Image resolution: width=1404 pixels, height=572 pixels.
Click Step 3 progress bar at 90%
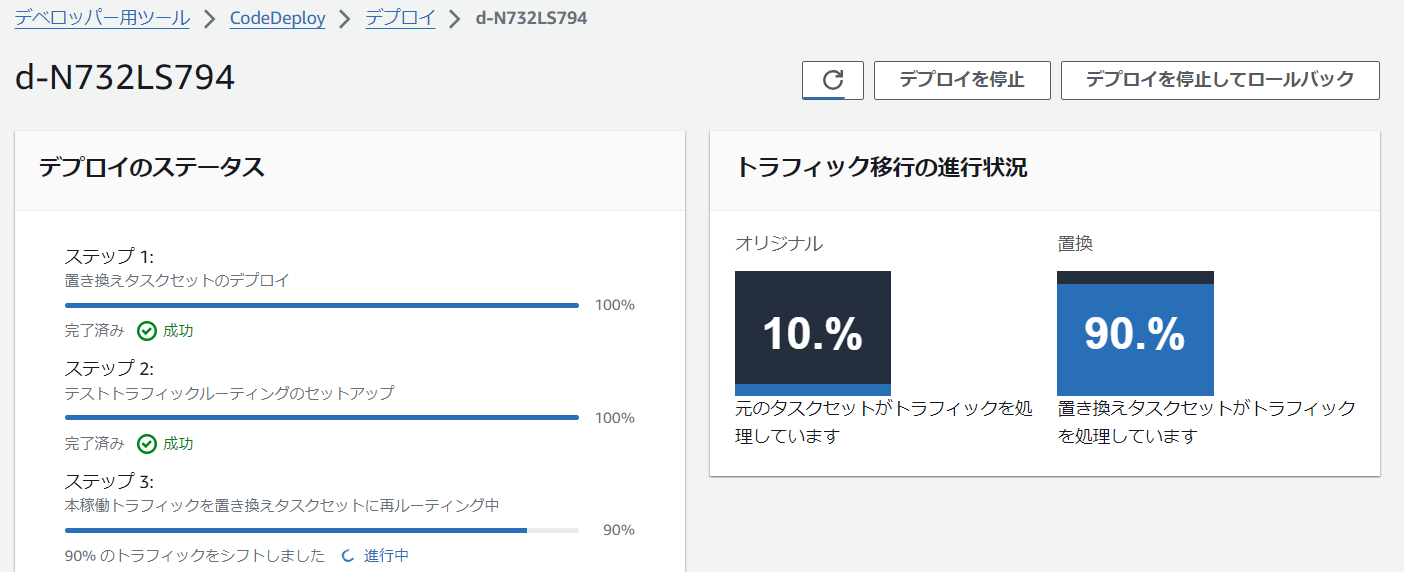click(322, 530)
